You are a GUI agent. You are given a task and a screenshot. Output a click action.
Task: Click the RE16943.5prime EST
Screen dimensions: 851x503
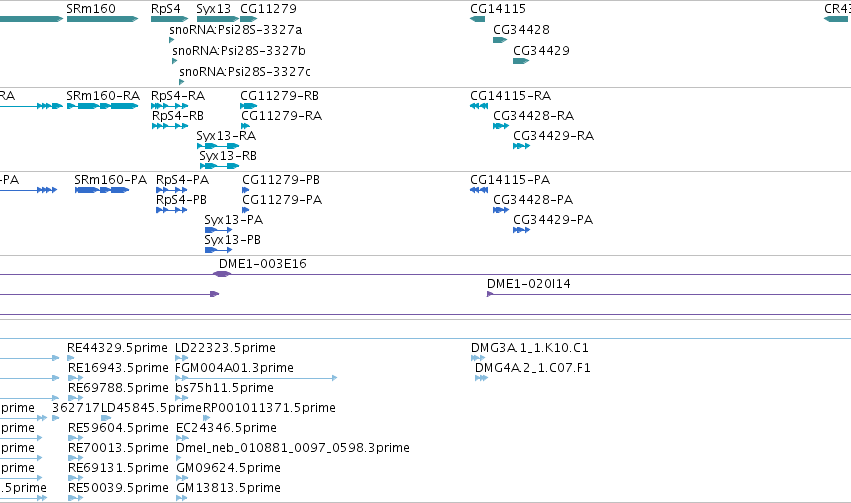click(75, 378)
